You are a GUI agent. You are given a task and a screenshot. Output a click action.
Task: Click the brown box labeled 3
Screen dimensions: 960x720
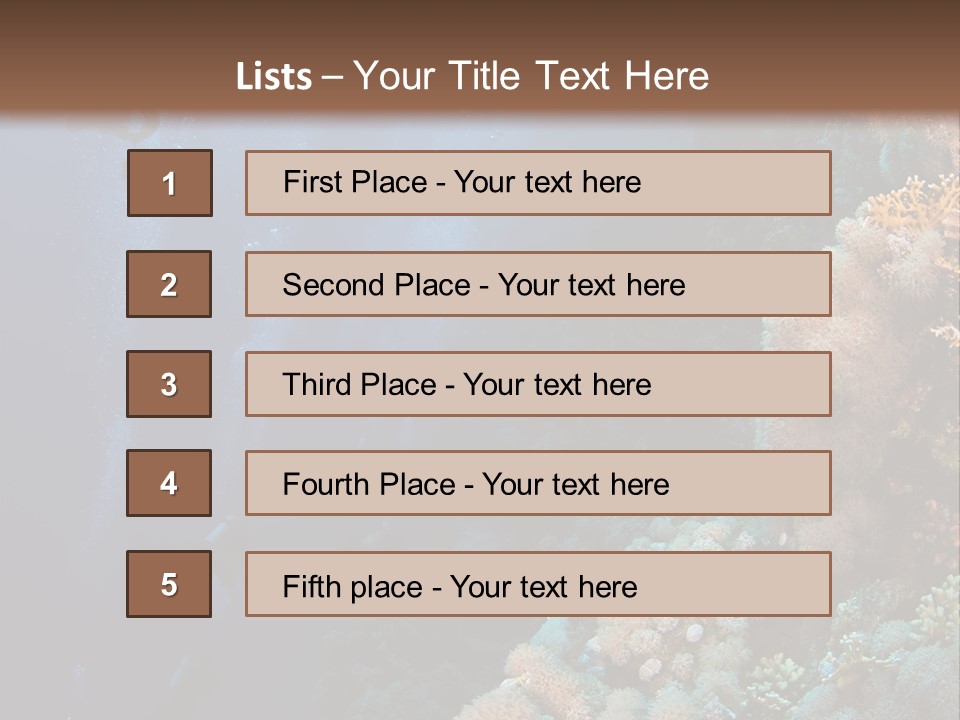point(169,384)
